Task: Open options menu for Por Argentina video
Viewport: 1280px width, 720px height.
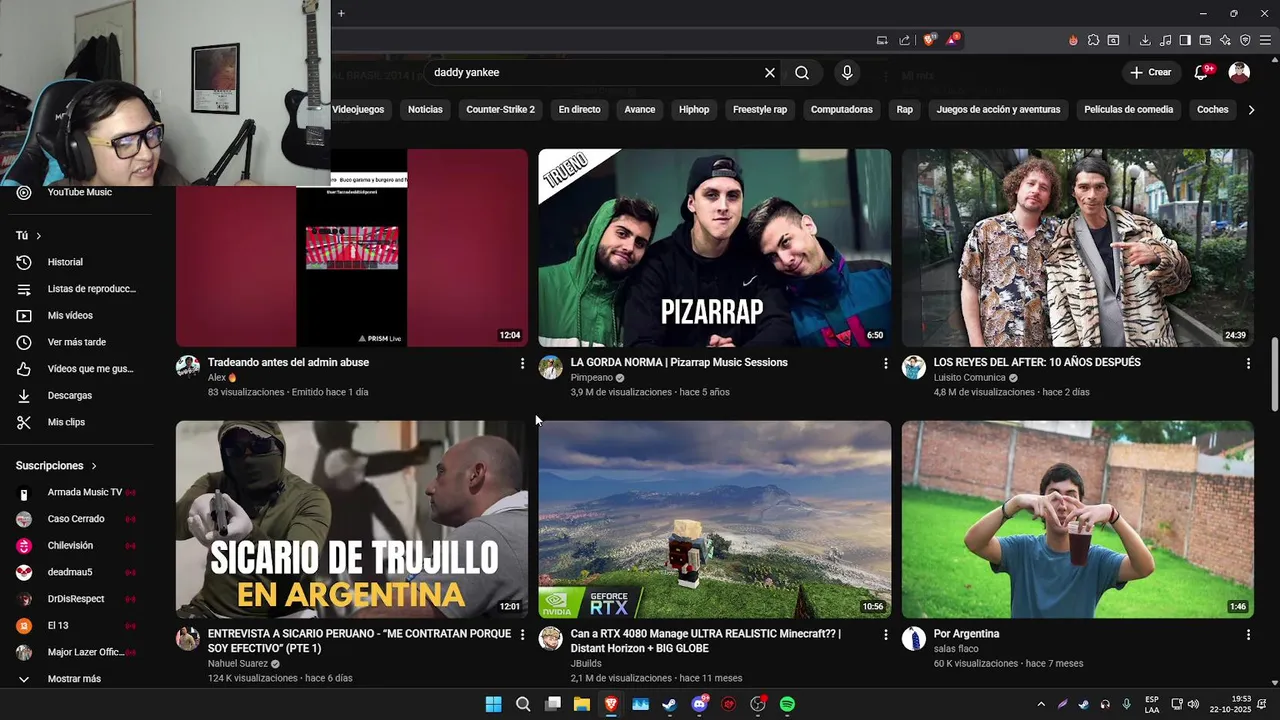Action: tap(1248, 635)
